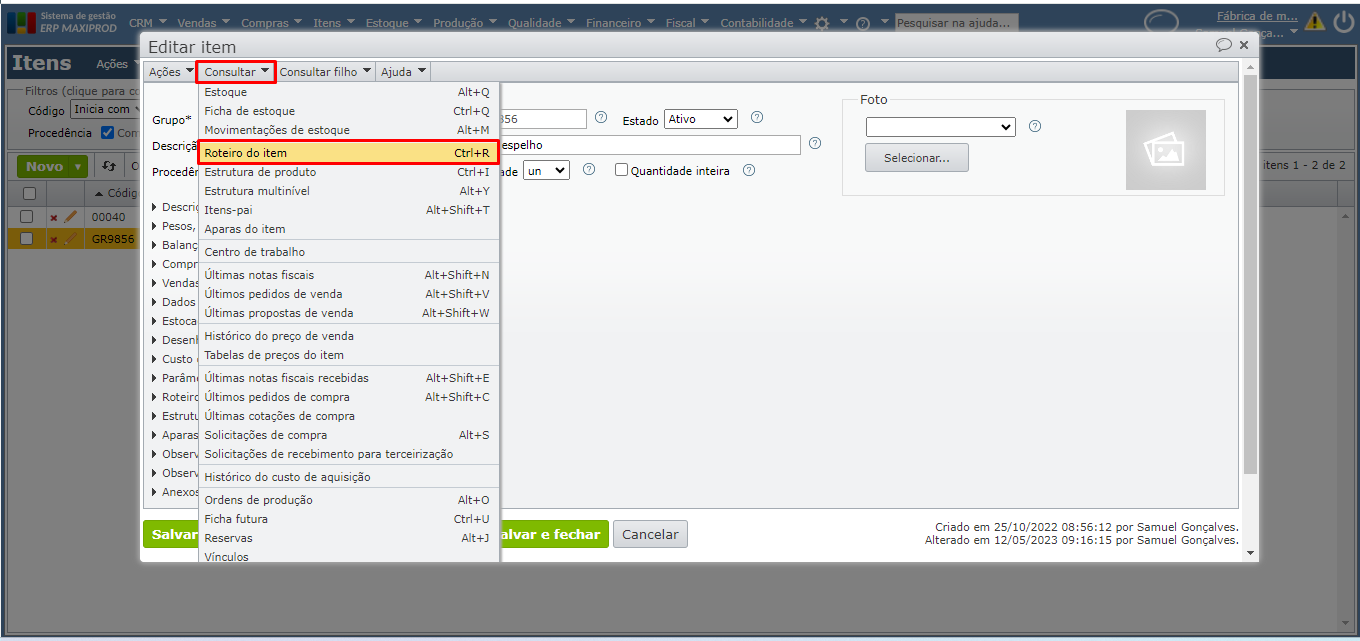The width and height of the screenshot is (1360, 641).
Task: Open the settings gear in top bar
Action: [x=822, y=23]
